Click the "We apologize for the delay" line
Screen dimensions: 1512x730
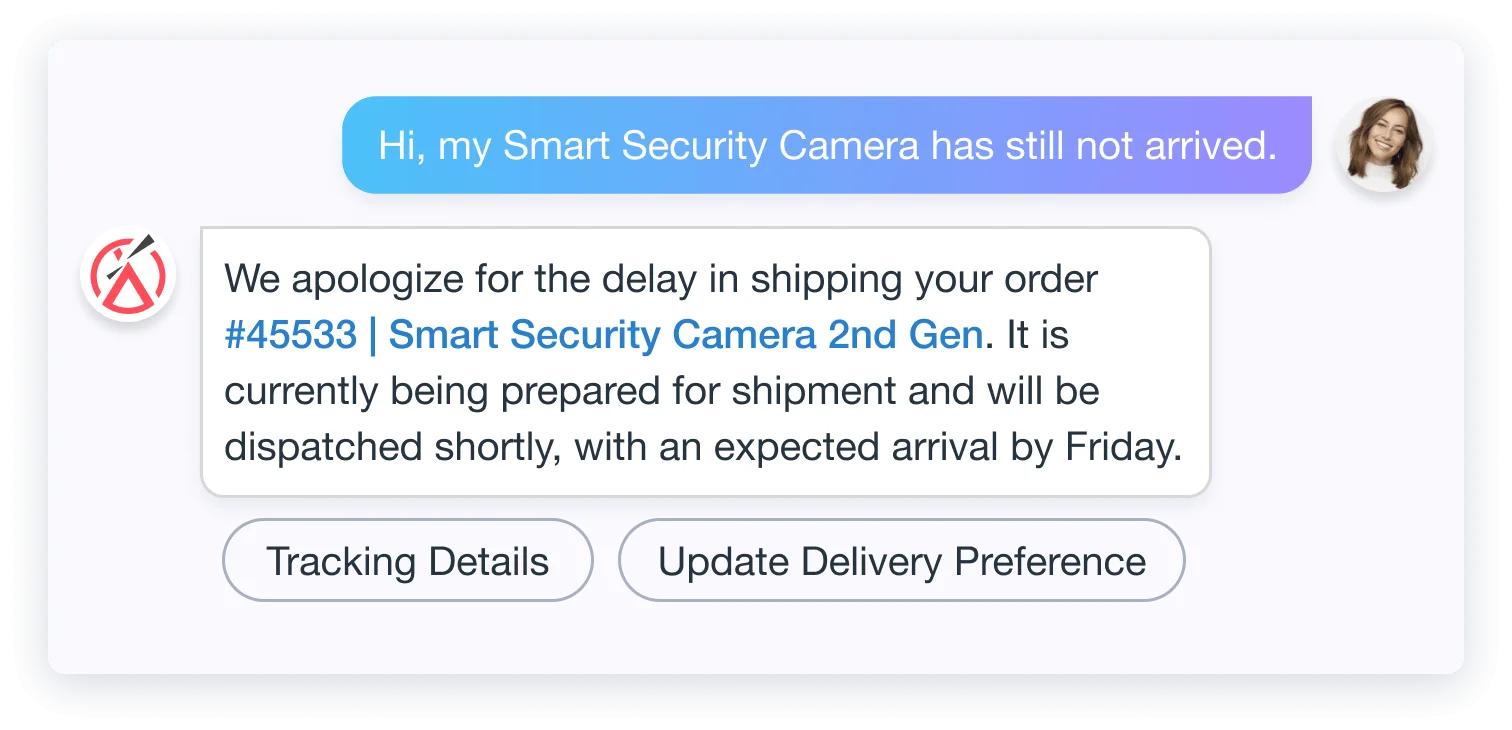(661, 279)
